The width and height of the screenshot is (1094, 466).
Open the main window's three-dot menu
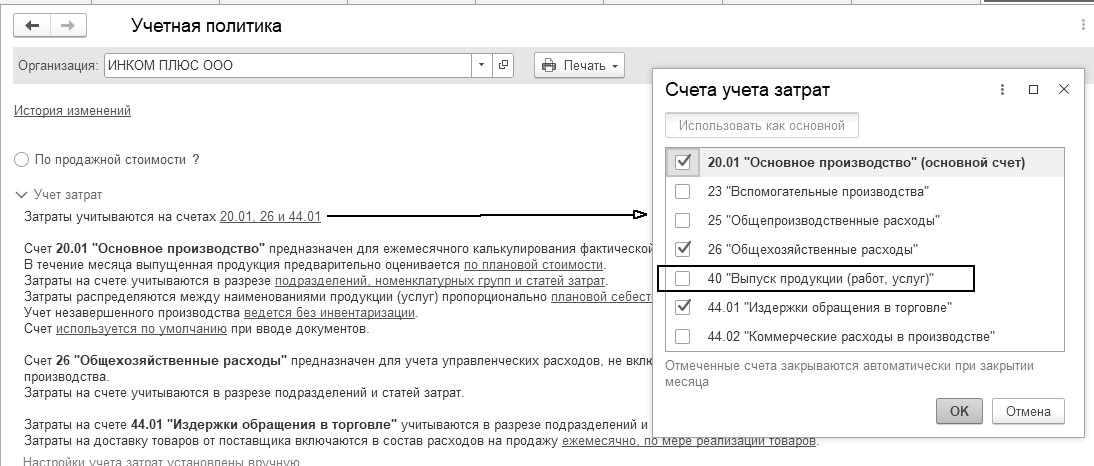[1083, 26]
